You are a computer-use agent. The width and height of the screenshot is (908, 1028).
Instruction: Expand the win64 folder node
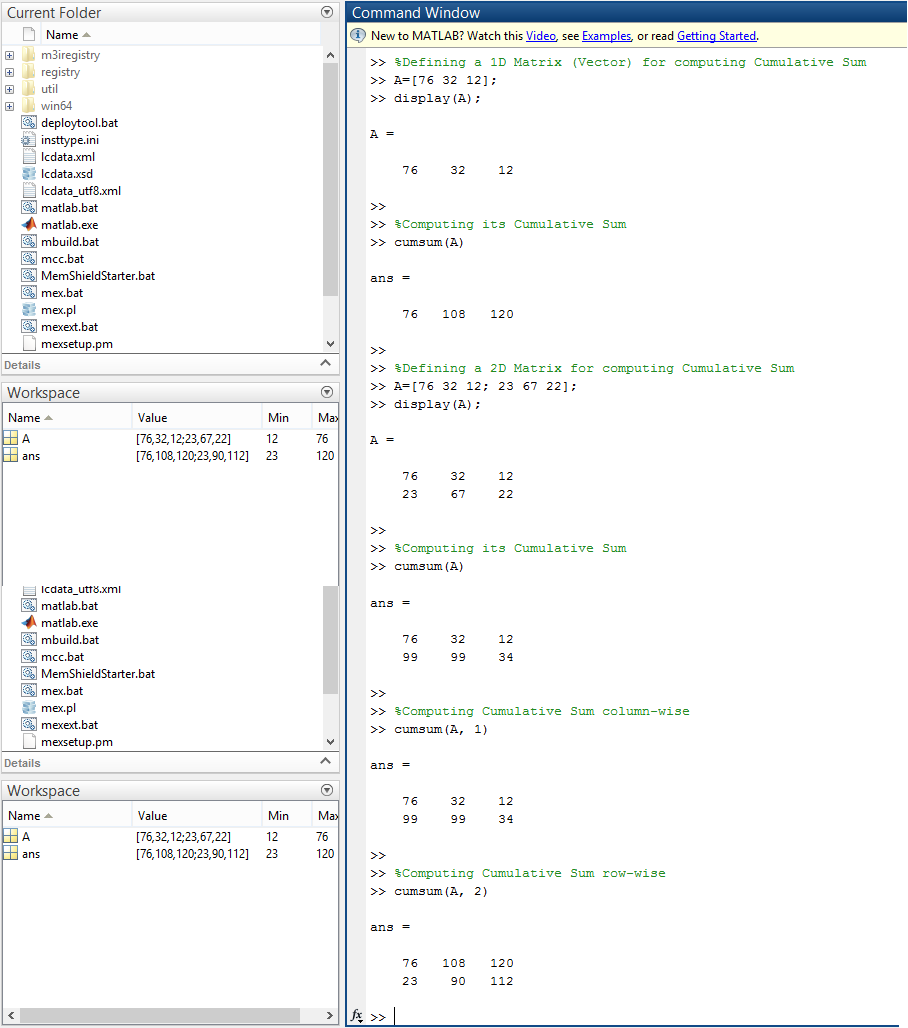pos(8,106)
